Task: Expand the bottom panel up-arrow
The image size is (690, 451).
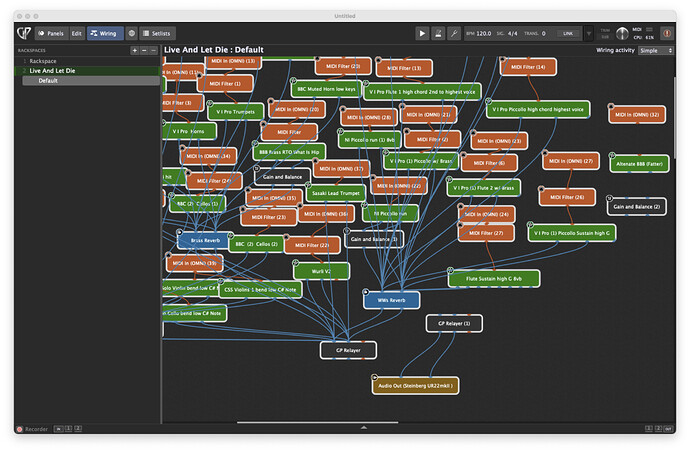Action: pyautogui.click(x=363, y=427)
